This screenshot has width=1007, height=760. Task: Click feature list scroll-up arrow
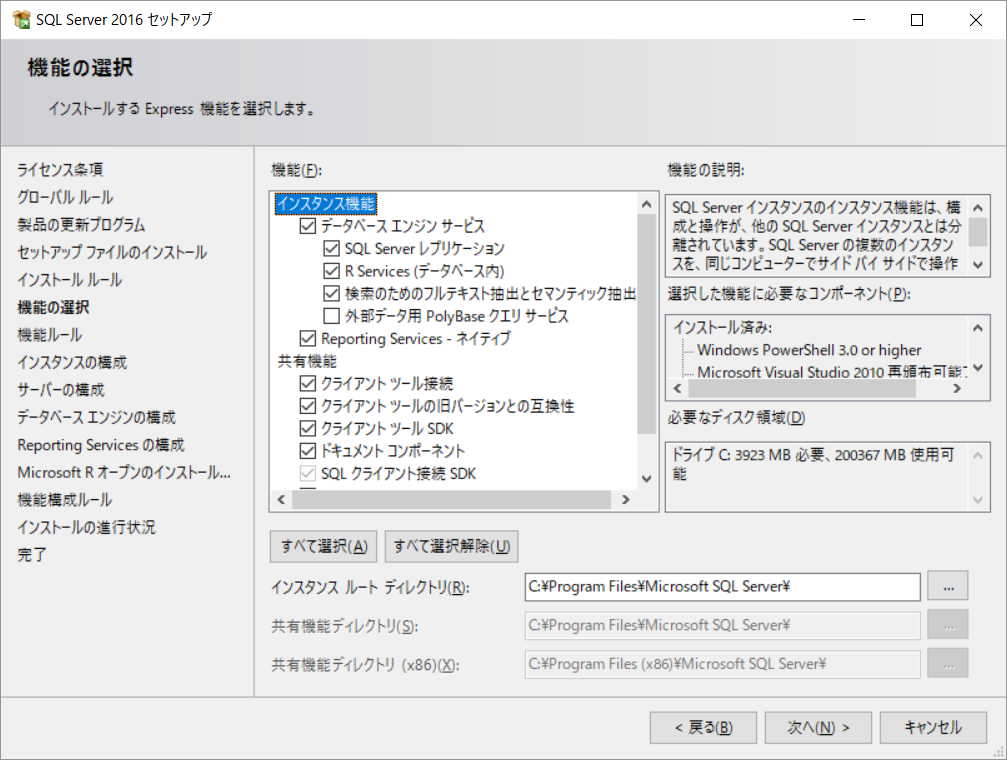point(647,204)
